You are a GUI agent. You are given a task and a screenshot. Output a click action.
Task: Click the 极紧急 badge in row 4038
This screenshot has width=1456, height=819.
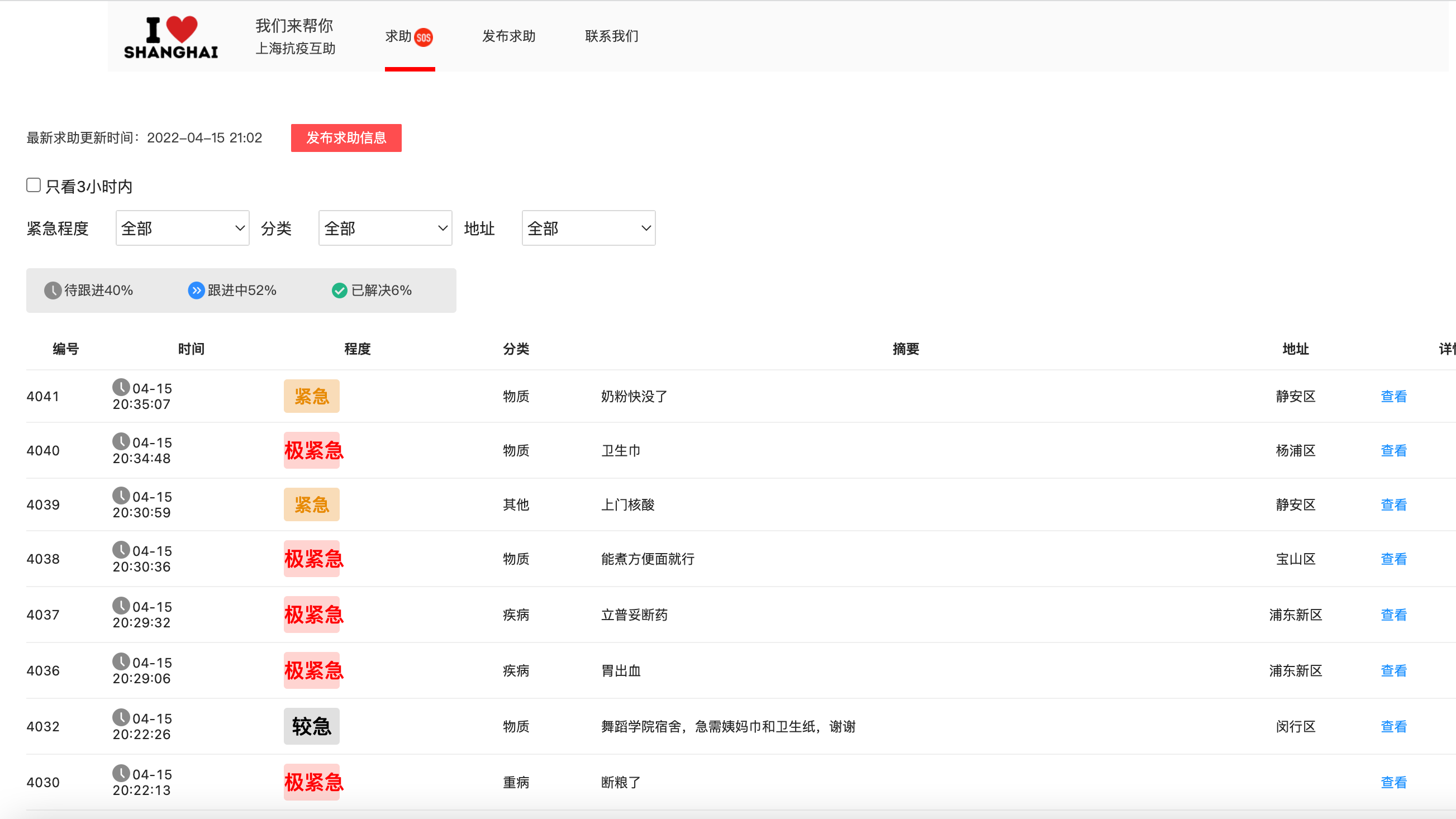[x=313, y=559]
